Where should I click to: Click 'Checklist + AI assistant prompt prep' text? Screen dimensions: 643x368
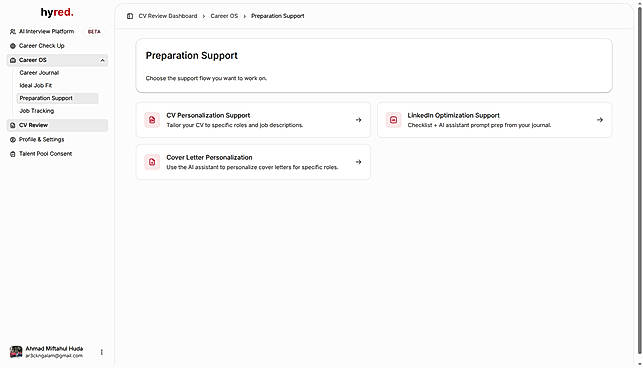pyautogui.click(x=479, y=125)
